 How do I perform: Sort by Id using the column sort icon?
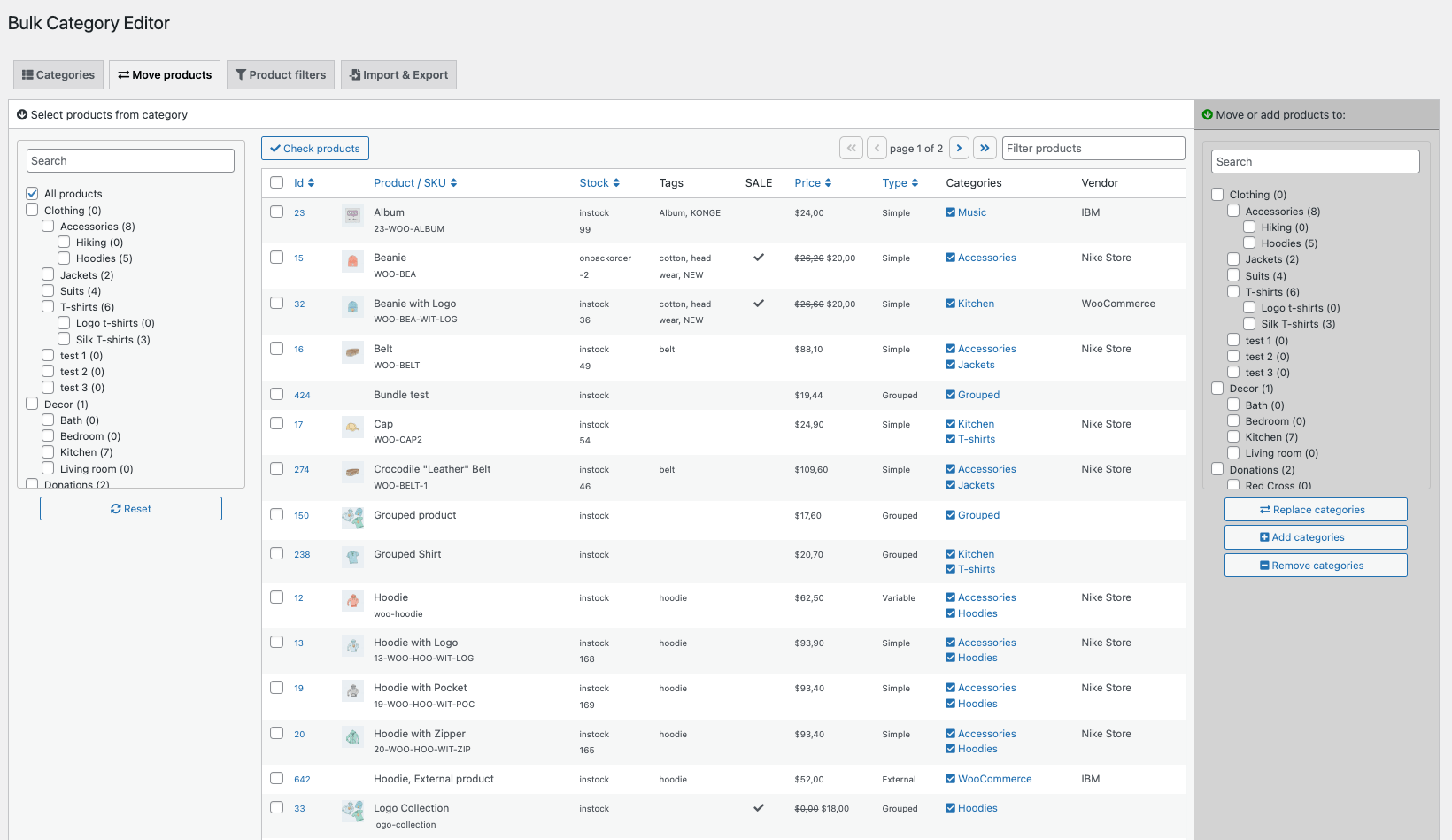pyautogui.click(x=312, y=182)
